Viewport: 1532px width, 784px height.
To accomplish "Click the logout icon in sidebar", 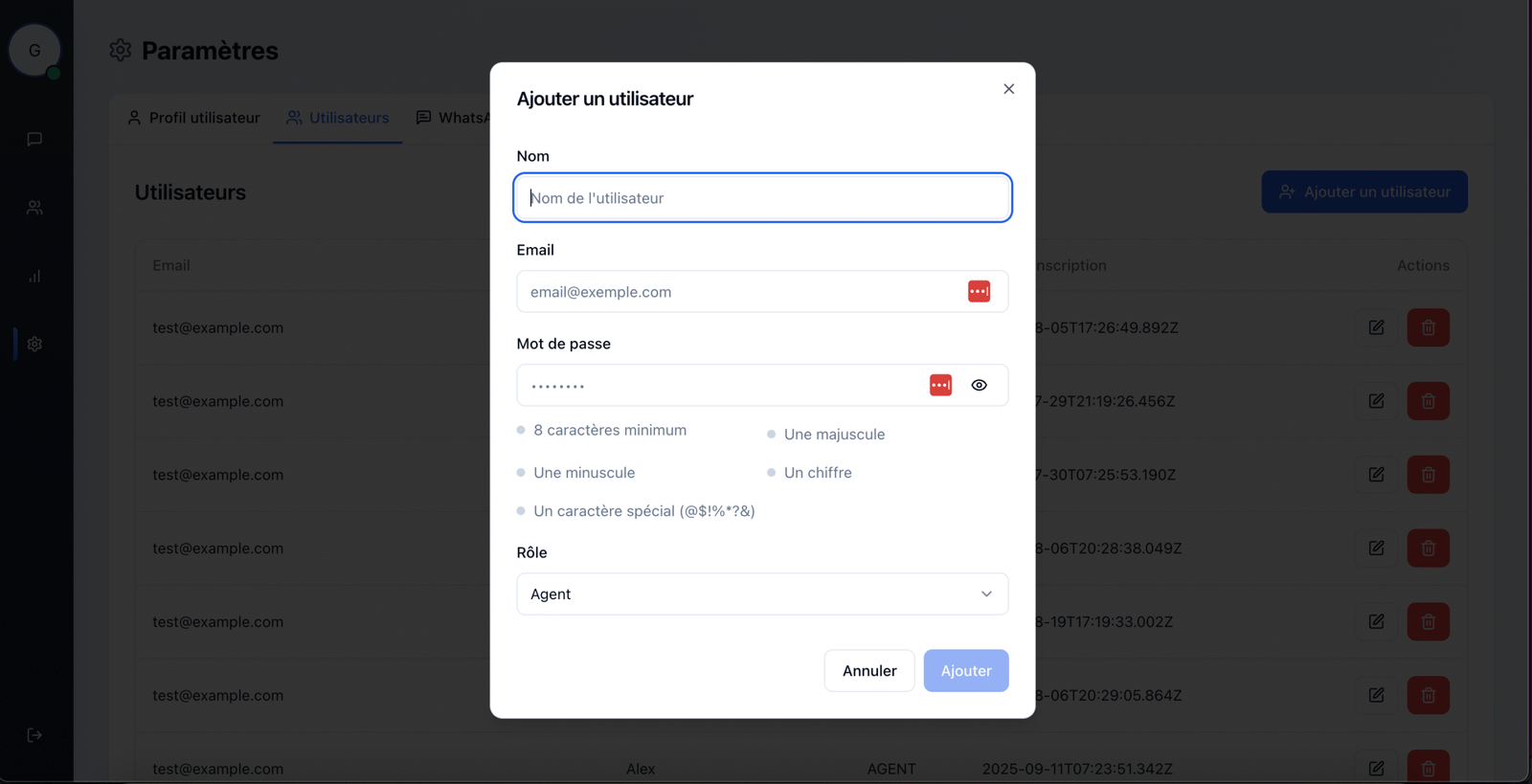I will coord(34,735).
